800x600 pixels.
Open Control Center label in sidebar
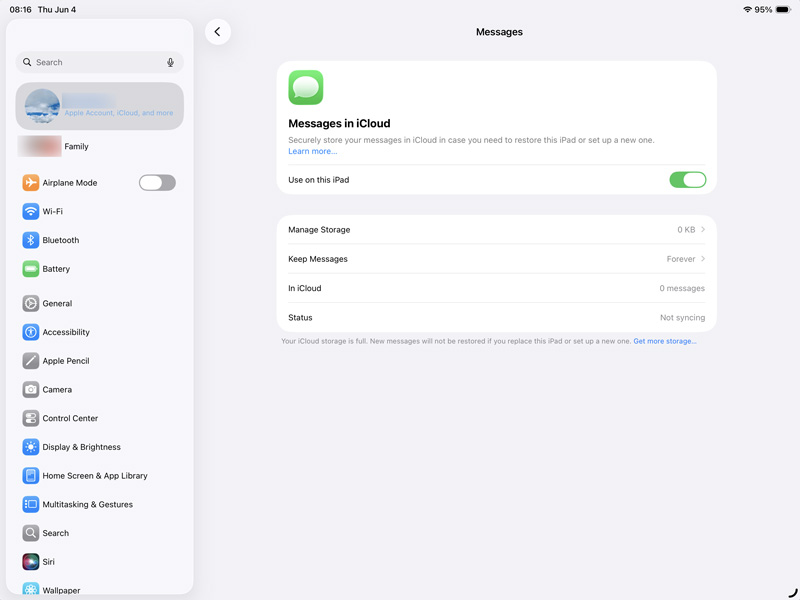click(x=70, y=418)
